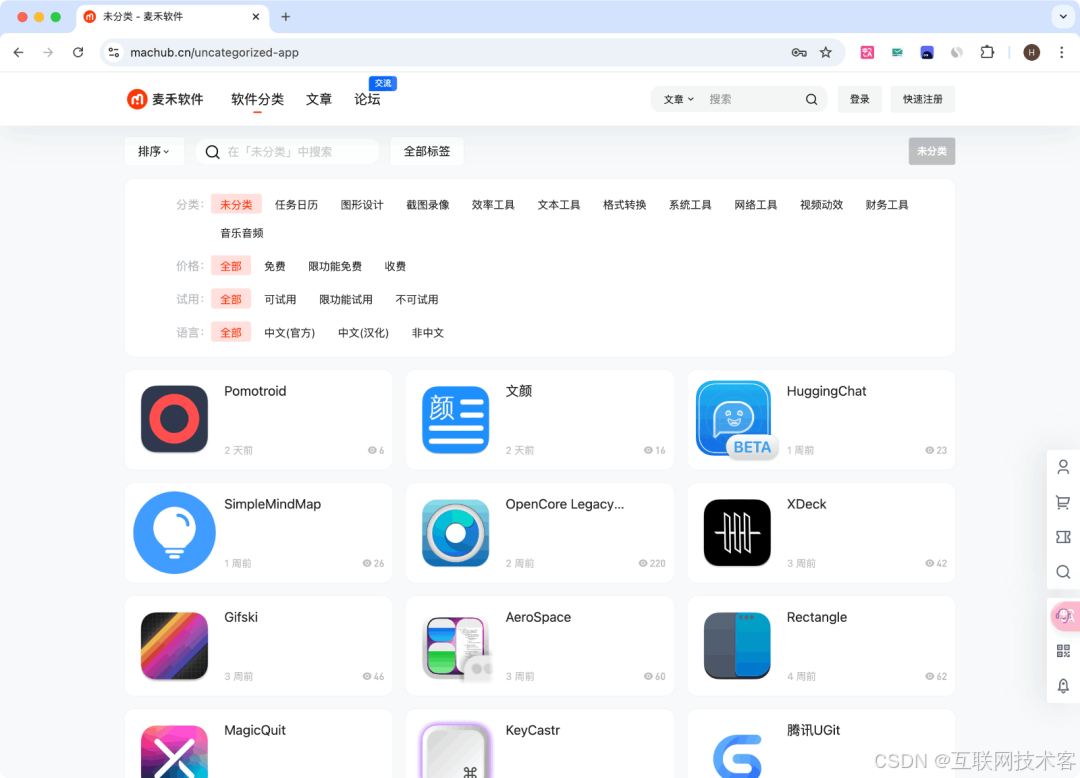Expand the tab list chevron in browser
This screenshot has height=778, width=1080.
1062,16
